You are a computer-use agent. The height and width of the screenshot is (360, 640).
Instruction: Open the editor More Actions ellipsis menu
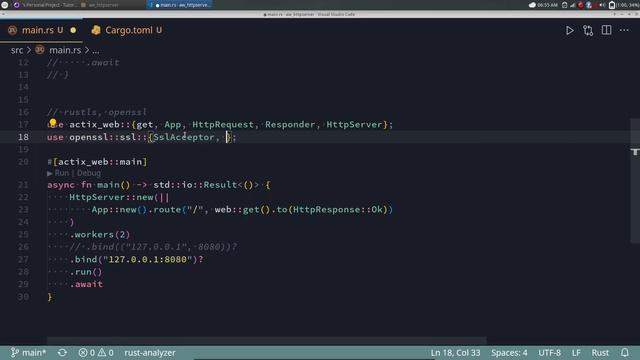624,30
